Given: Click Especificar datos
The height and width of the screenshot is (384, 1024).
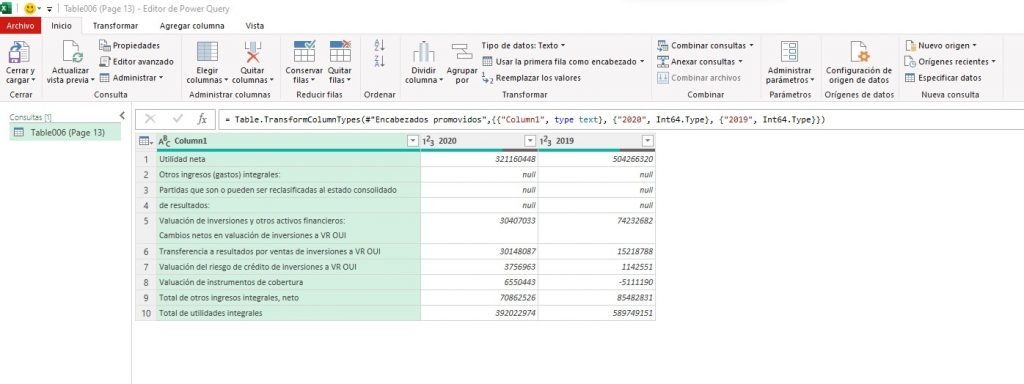Looking at the screenshot, I should [x=943, y=78].
